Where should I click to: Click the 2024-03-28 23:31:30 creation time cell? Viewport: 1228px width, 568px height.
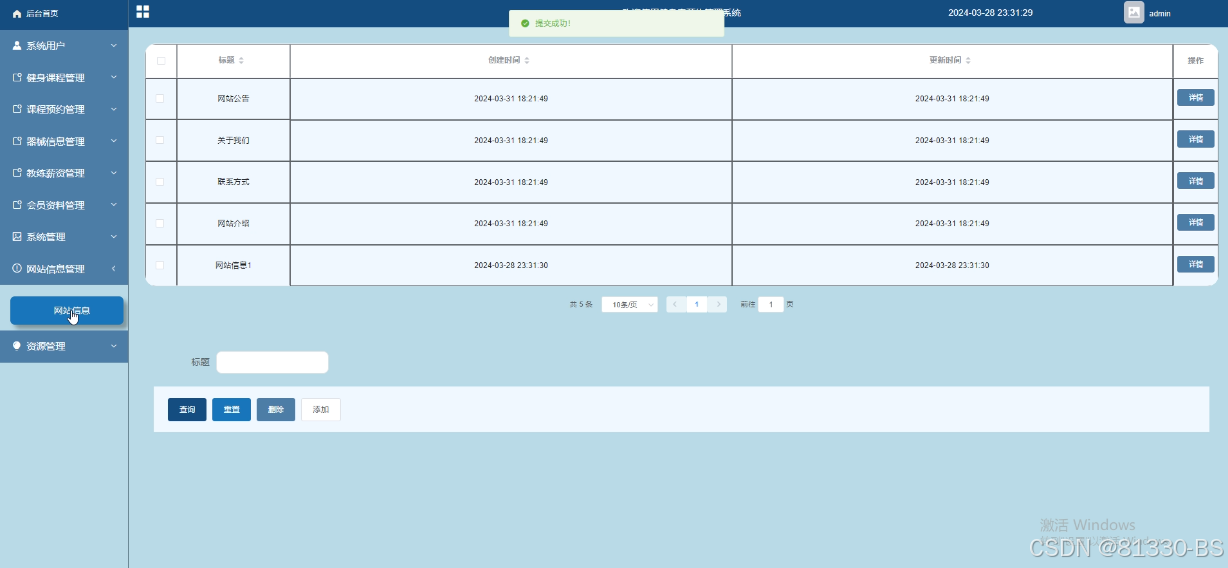511,265
